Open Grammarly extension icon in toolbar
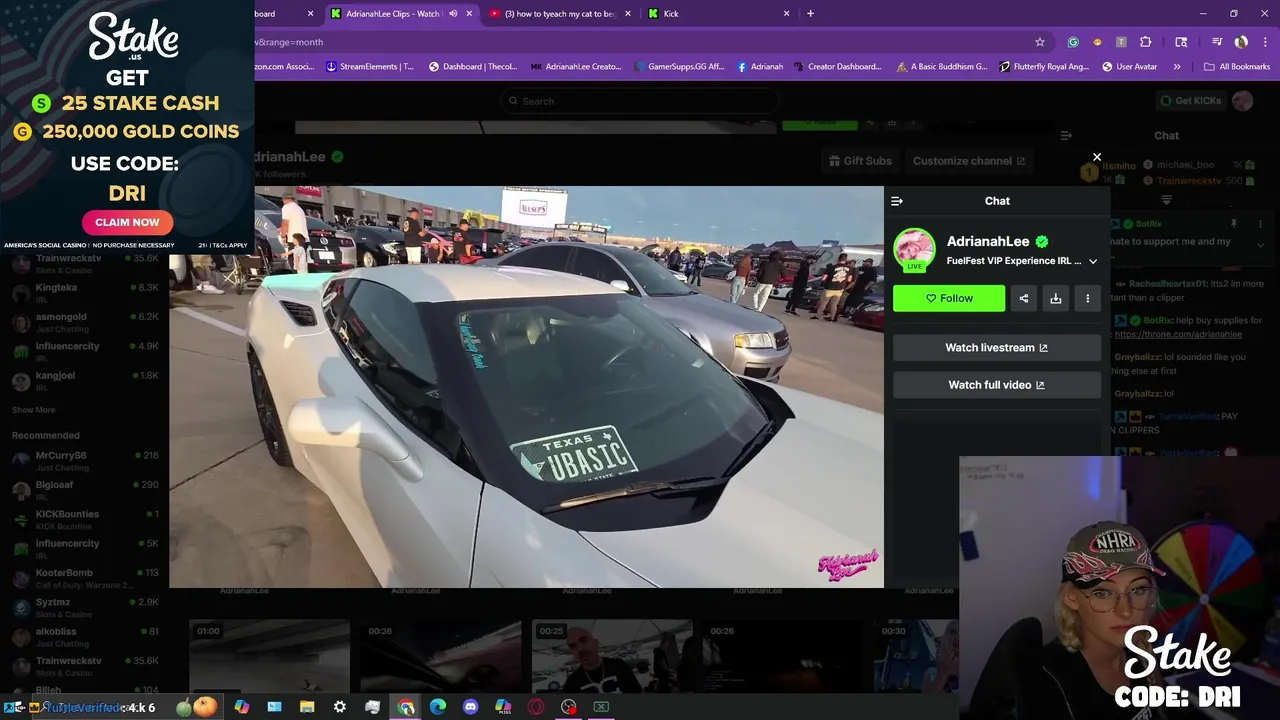Image resolution: width=1280 pixels, height=720 pixels. 1073,42
